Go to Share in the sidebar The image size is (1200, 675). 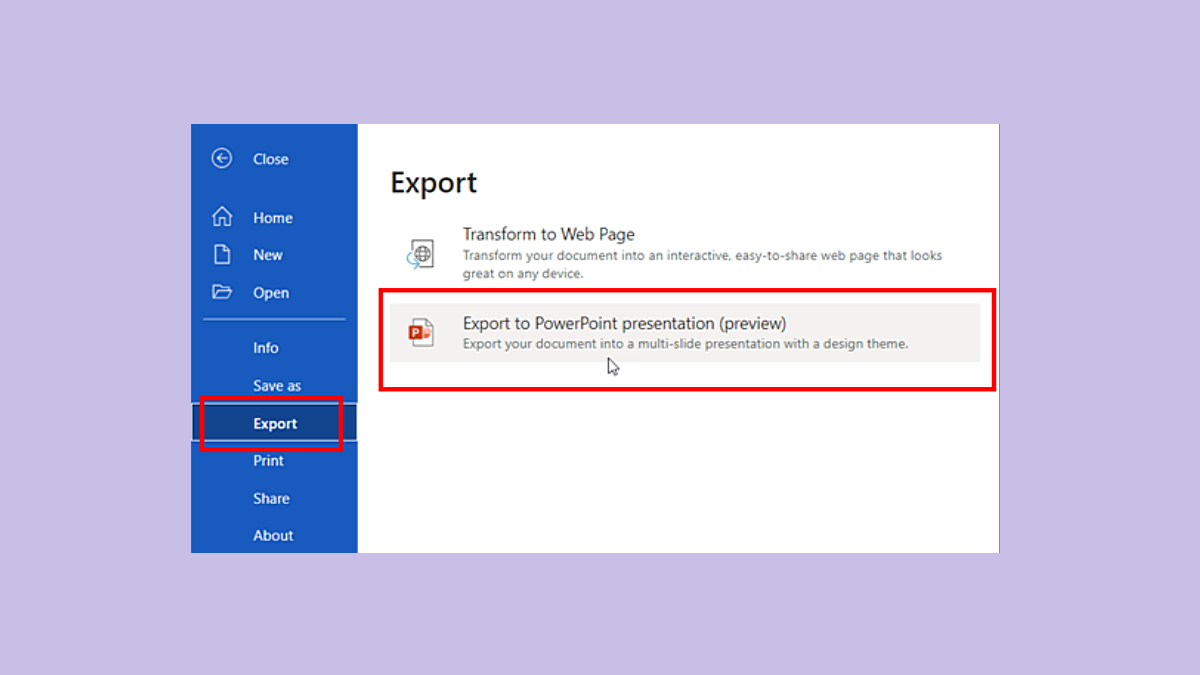click(x=271, y=499)
